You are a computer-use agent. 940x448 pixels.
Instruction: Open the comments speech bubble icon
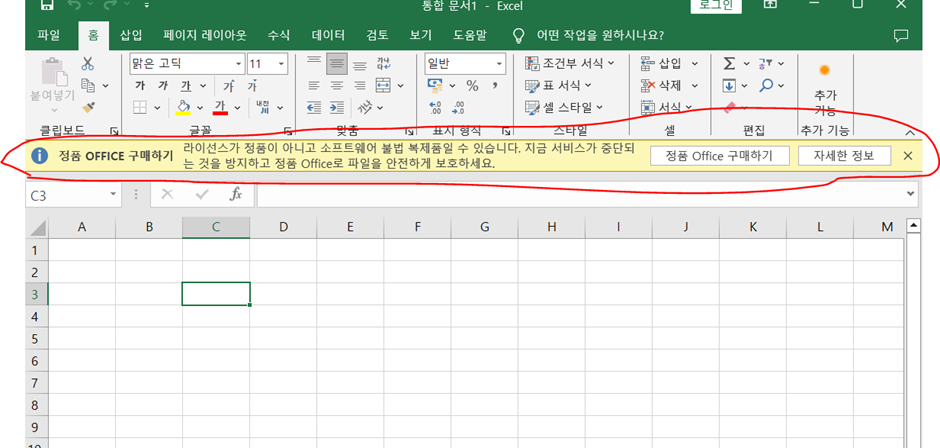[900, 35]
